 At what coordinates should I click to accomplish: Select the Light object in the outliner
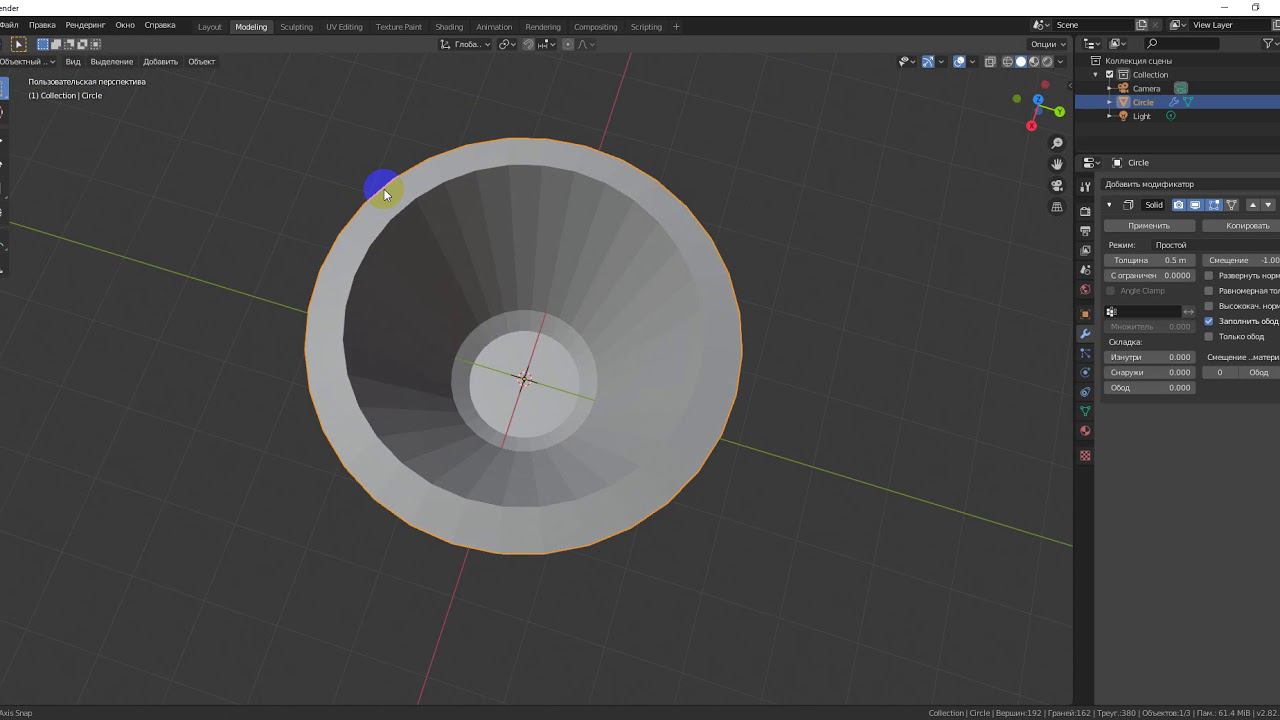pos(1141,116)
